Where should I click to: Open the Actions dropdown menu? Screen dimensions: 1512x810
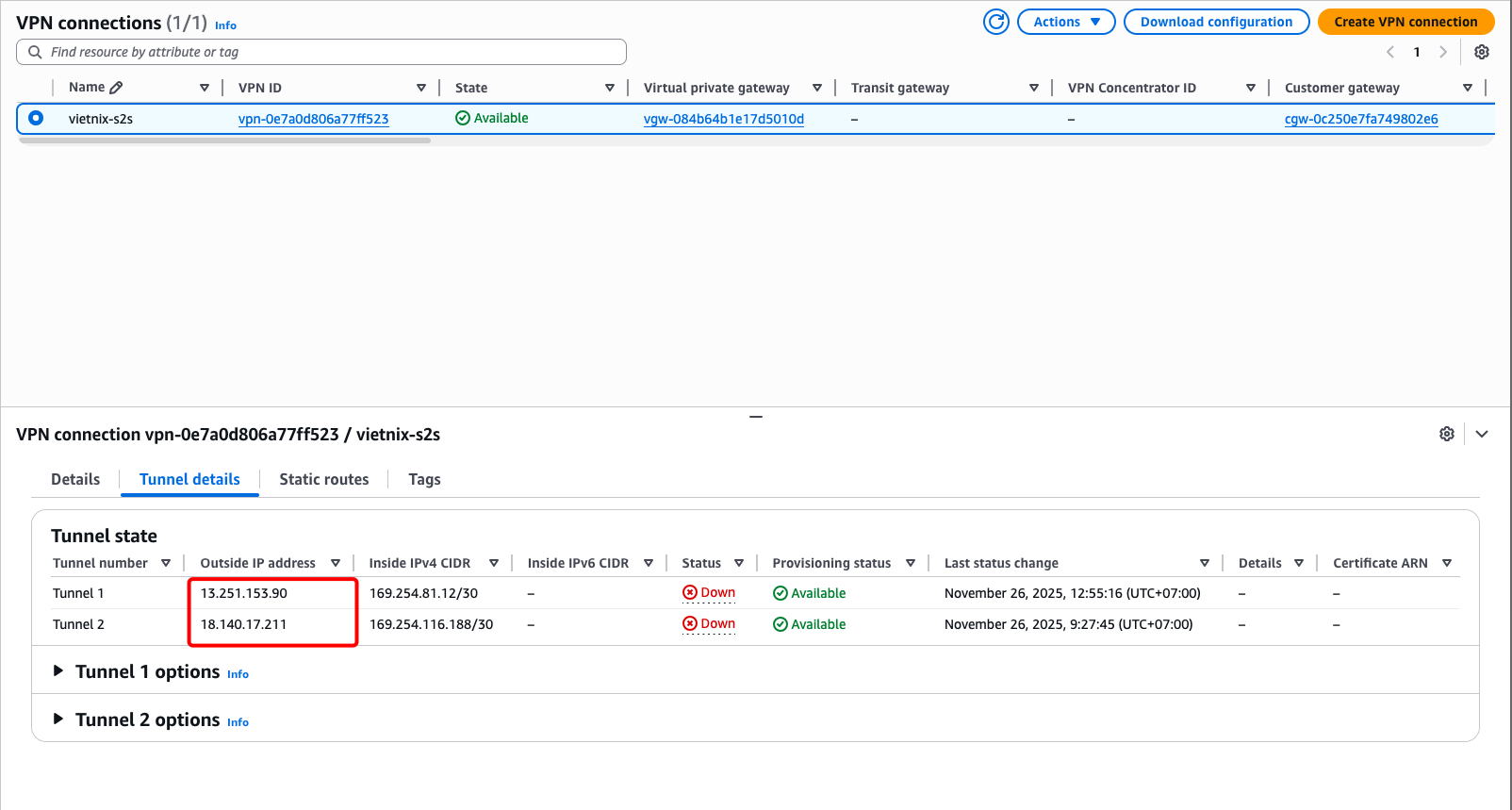click(1066, 22)
